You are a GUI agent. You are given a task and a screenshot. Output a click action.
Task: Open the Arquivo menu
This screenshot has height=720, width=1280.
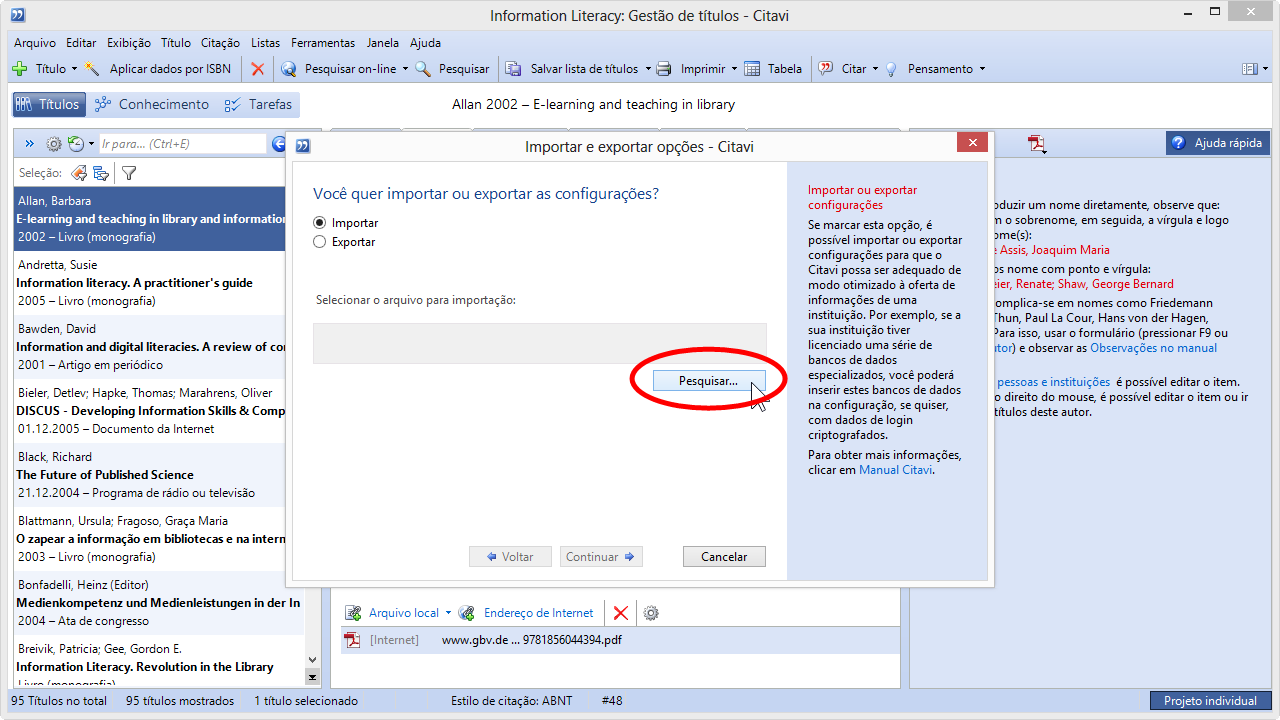pos(35,43)
